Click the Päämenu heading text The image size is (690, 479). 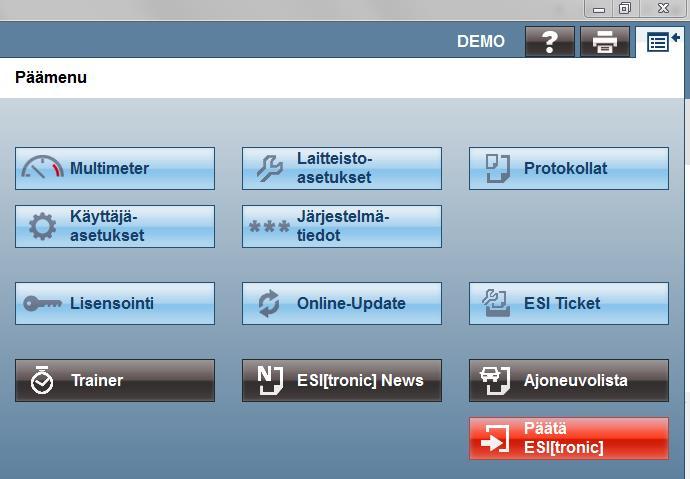point(51,77)
